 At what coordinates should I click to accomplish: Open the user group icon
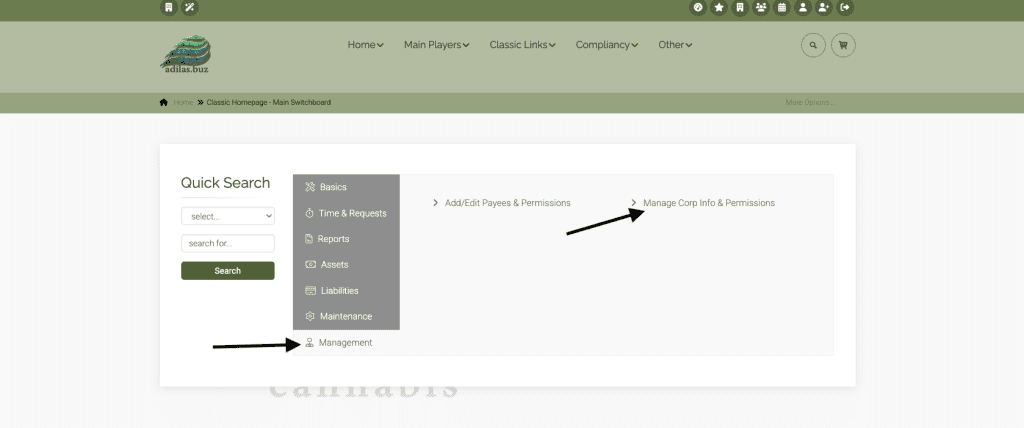[761, 8]
